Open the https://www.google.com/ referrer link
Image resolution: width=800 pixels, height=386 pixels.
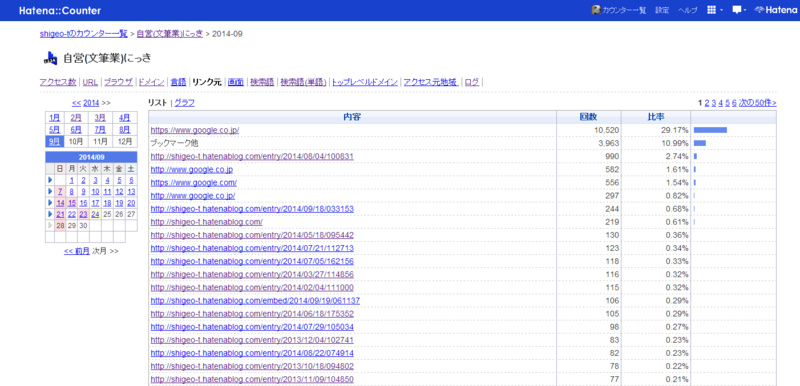click(x=193, y=183)
